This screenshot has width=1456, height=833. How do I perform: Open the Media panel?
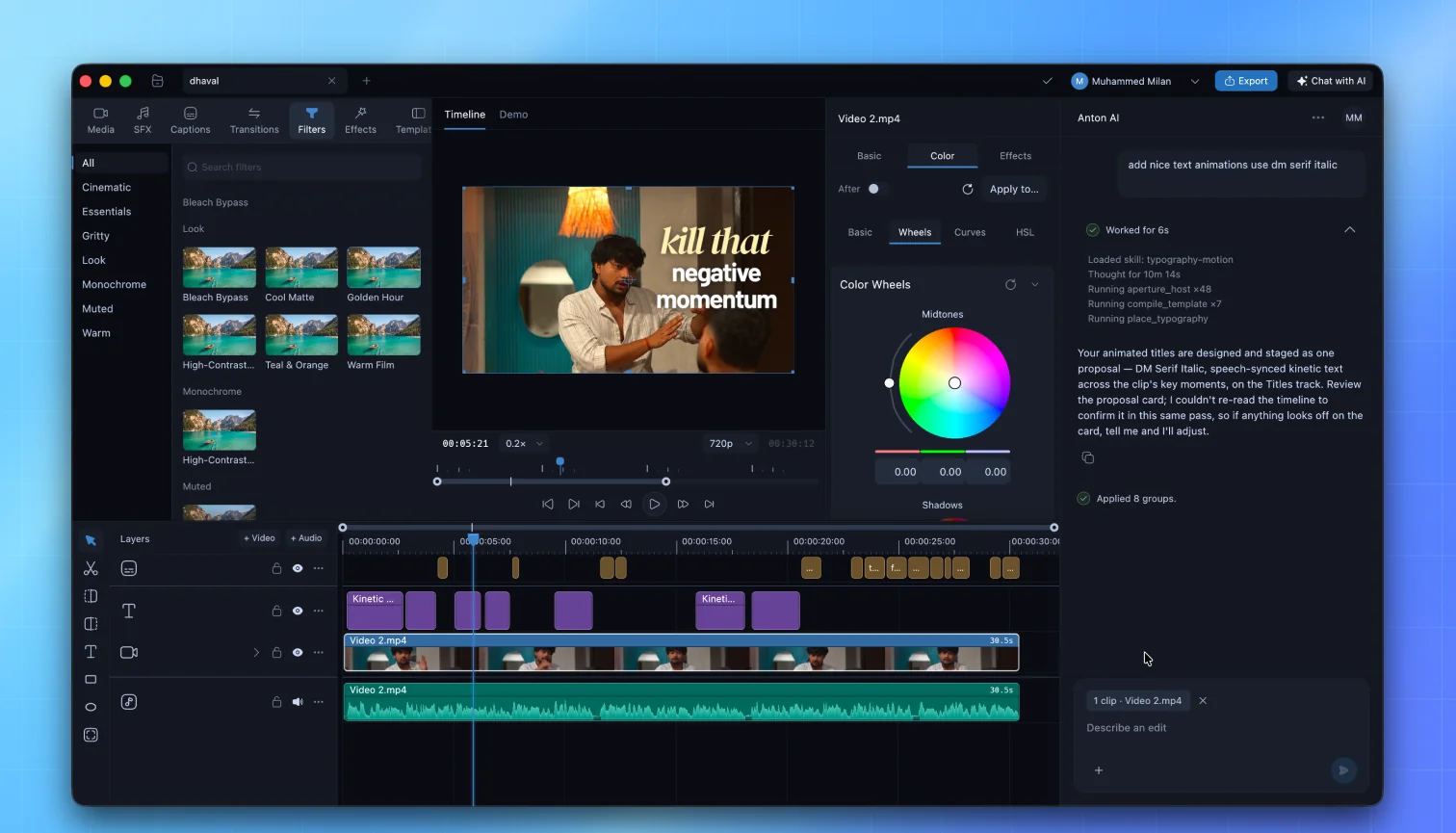pyautogui.click(x=101, y=120)
